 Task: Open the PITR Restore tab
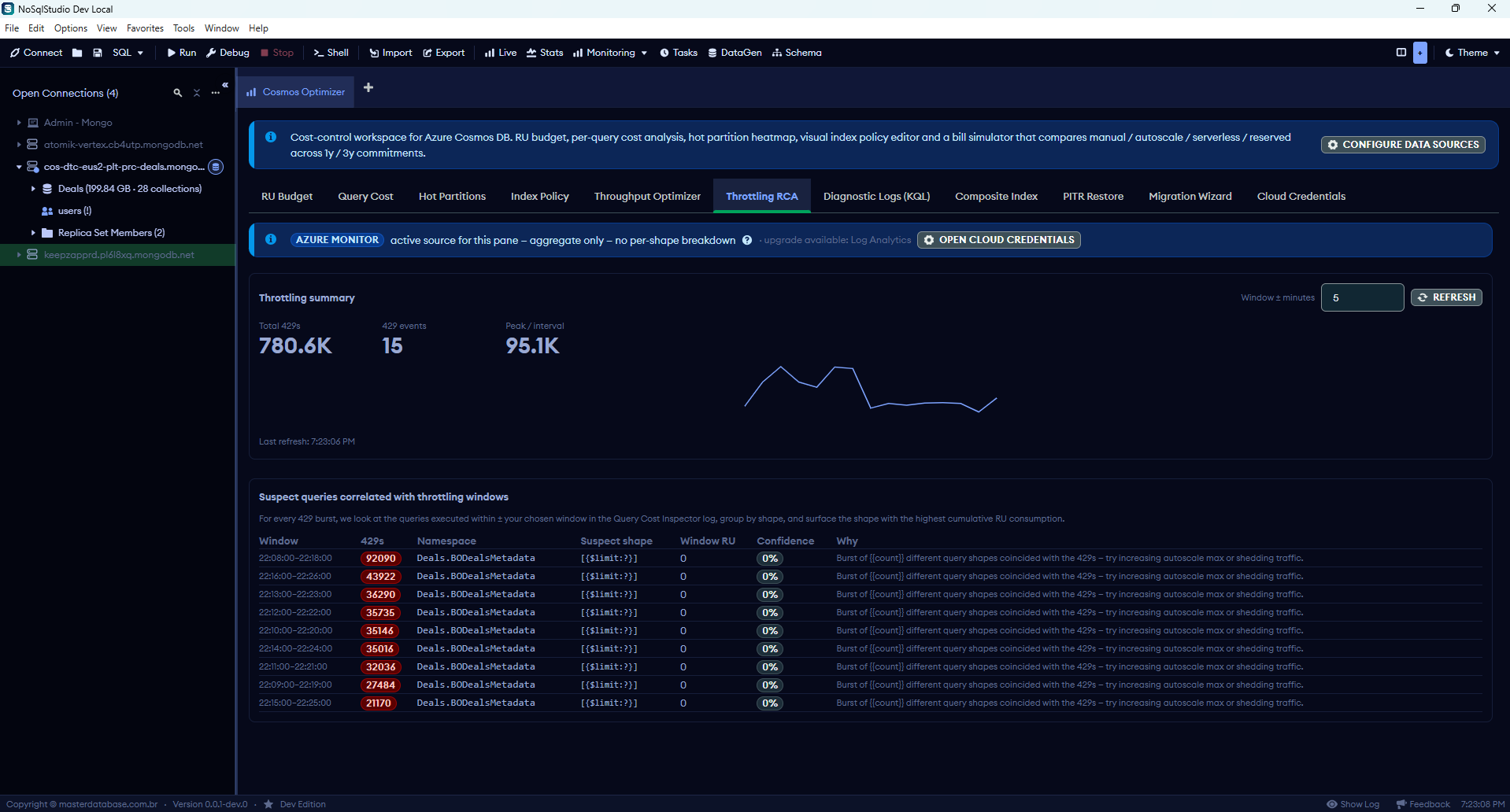[x=1093, y=196]
